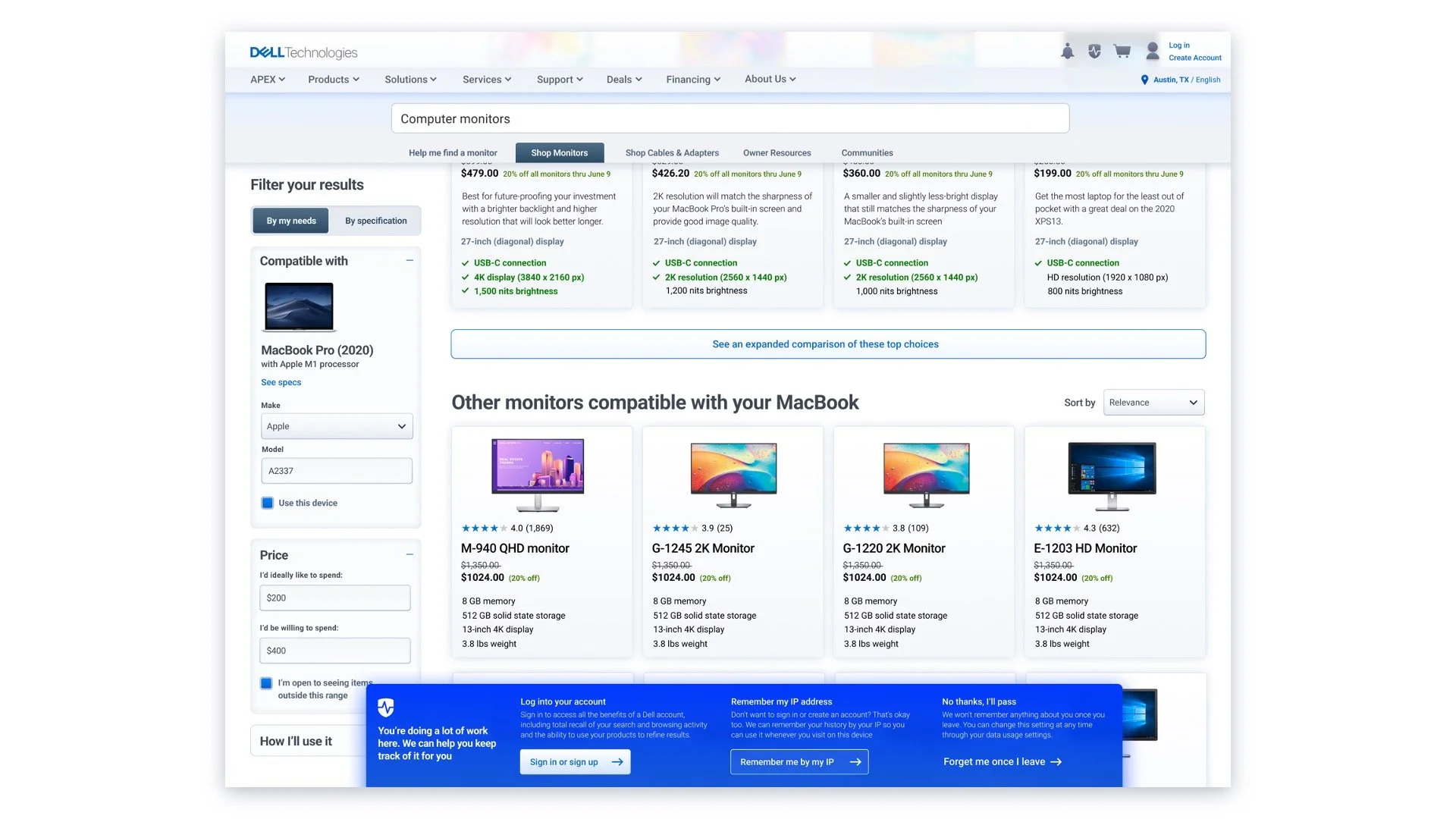Click See an expanded comparison button
This screenshot has width=1456, height=819.
(x=827, y=344)
